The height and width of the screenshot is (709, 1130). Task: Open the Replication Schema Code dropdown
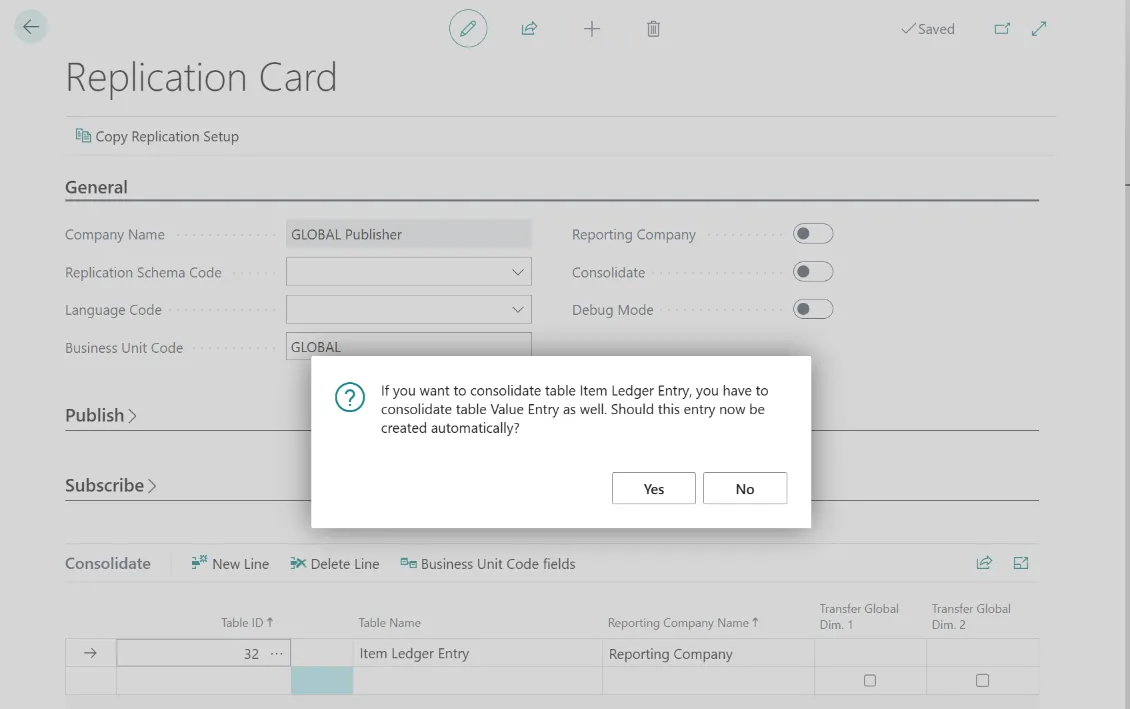517,272
